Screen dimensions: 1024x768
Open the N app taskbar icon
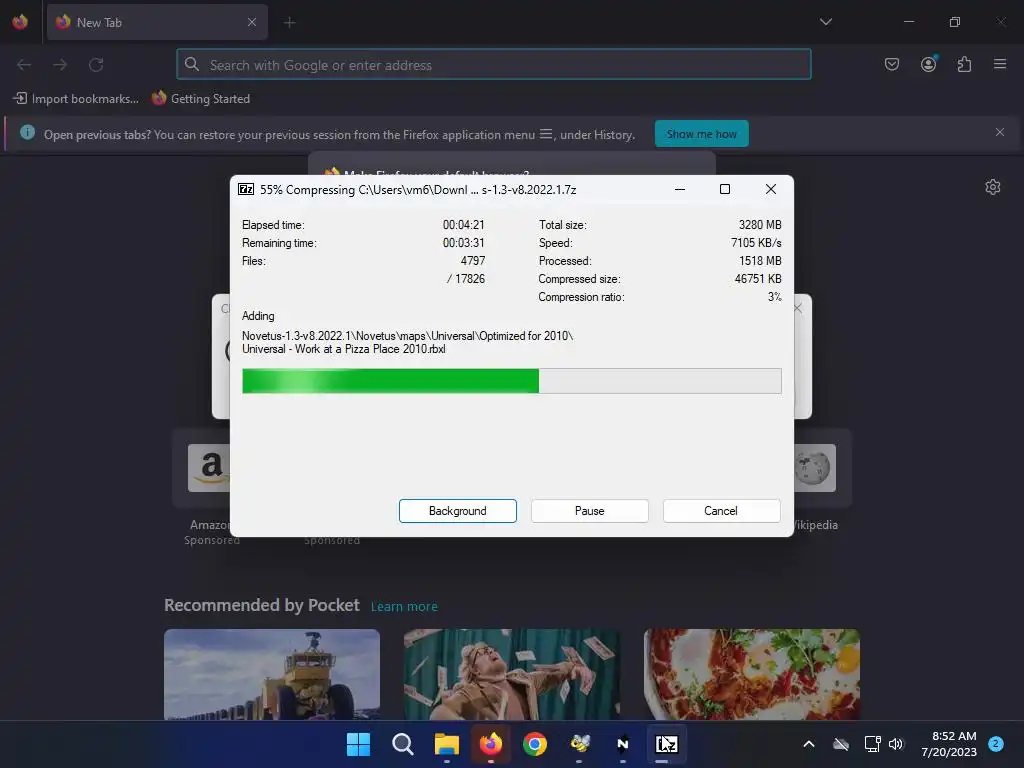click(x=623, y=744)
